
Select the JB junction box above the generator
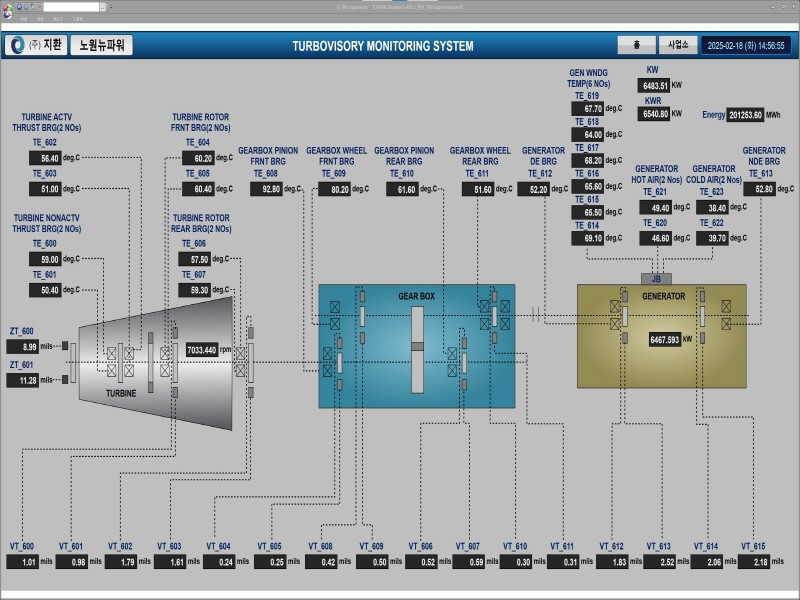[x=656, y=279]
